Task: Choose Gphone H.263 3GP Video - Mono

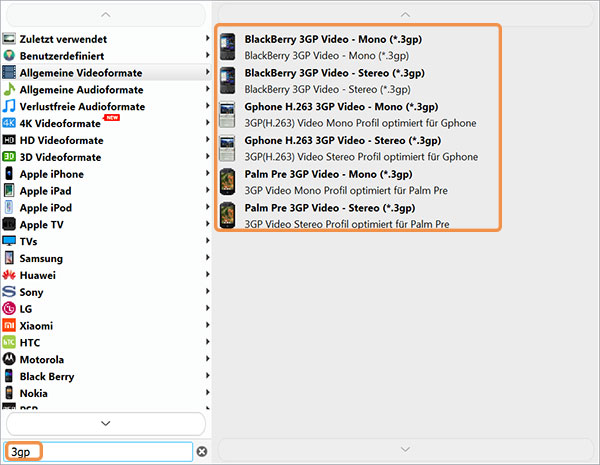Action: pos(358,114)
